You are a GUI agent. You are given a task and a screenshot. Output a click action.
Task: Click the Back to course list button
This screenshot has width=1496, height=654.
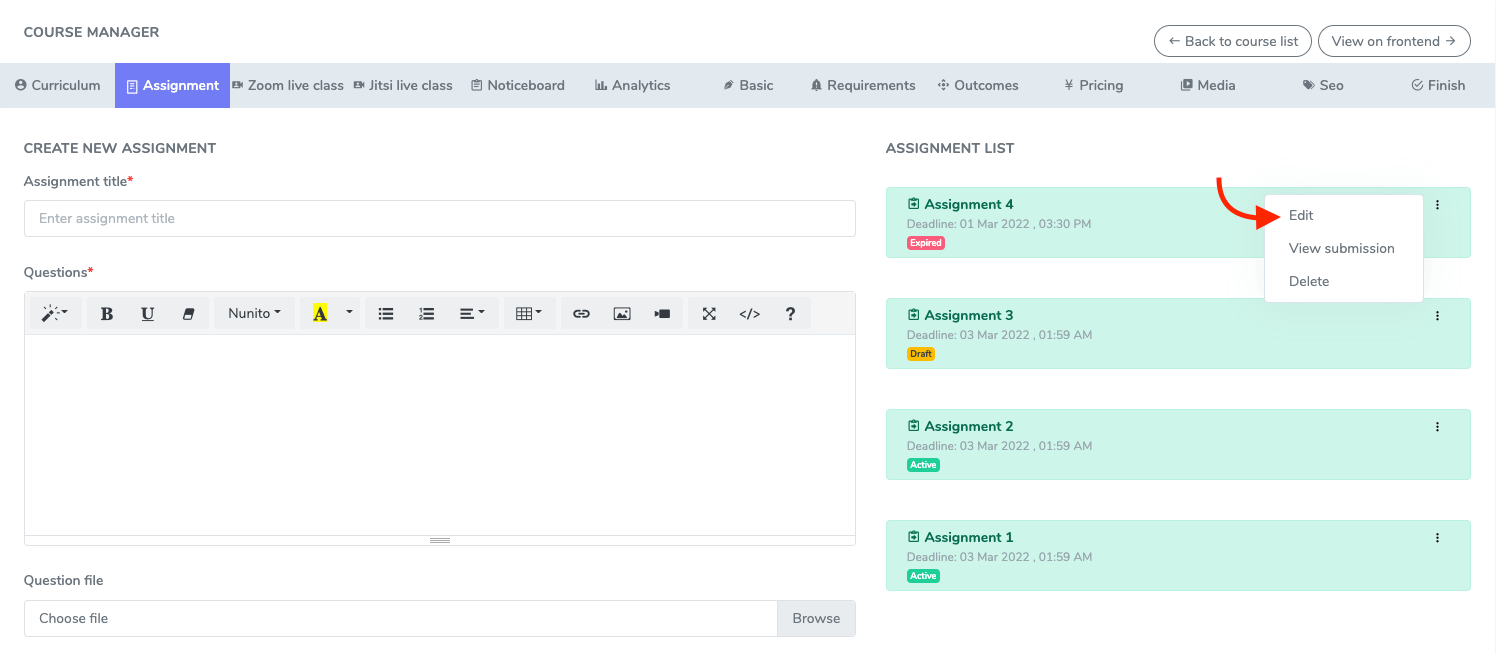pos(1232,41)
